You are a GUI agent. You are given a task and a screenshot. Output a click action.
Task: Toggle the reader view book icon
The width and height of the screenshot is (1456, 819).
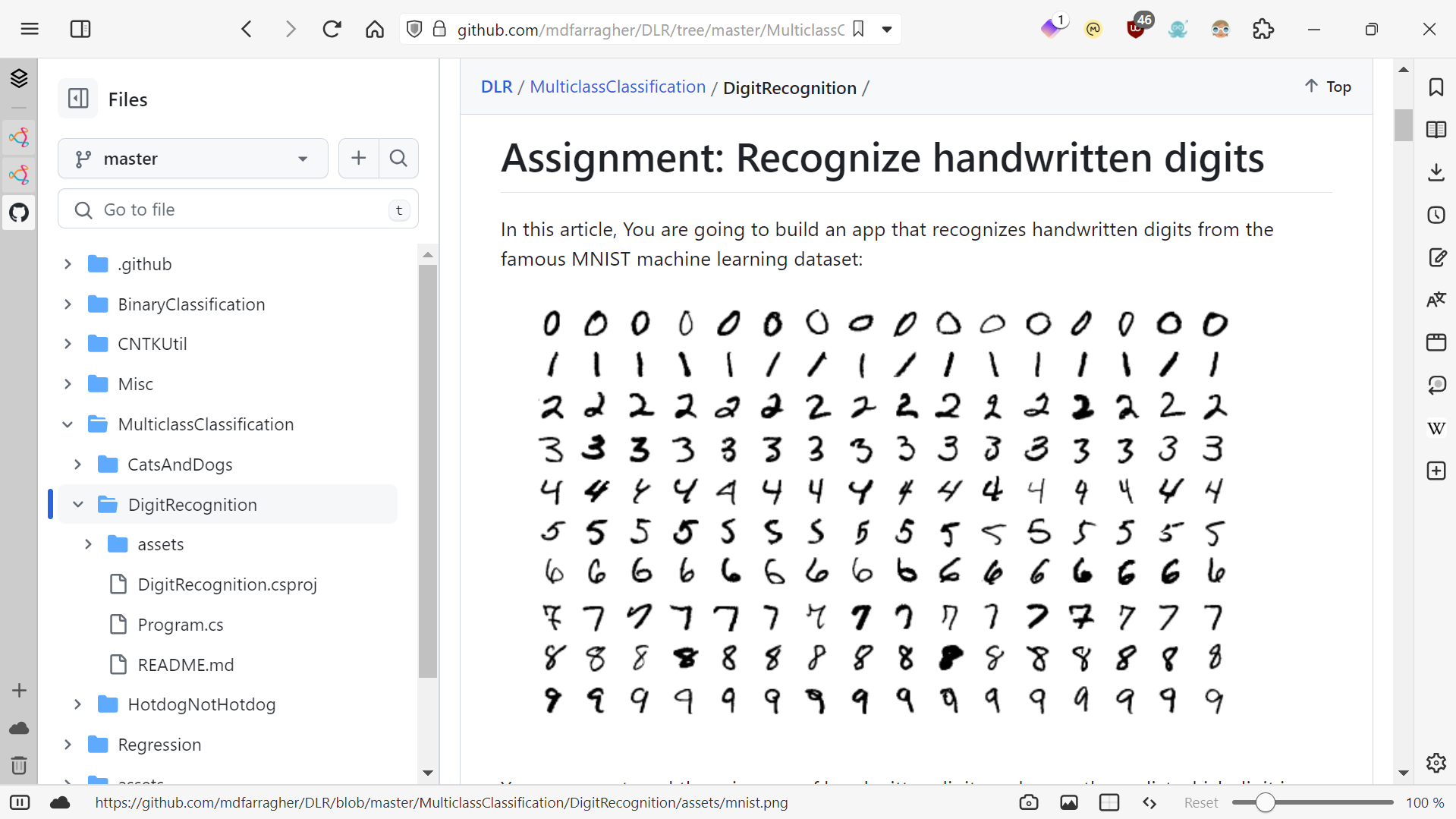1436,130
